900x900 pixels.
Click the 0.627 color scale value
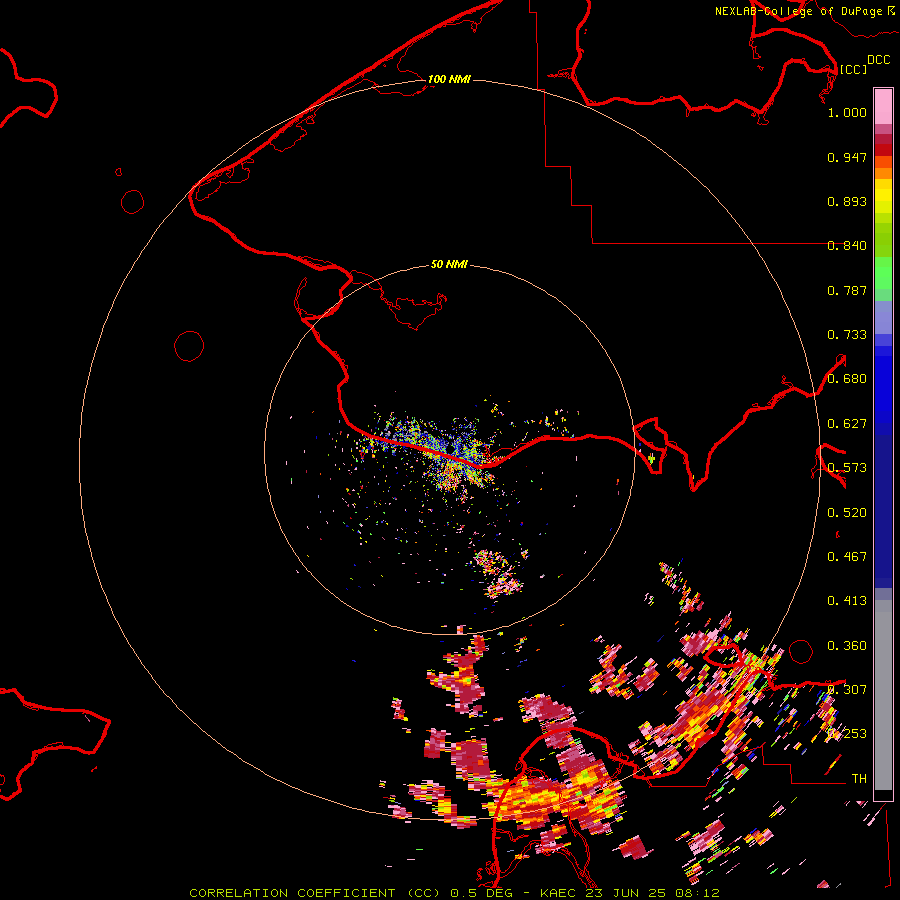click(847, 424)
